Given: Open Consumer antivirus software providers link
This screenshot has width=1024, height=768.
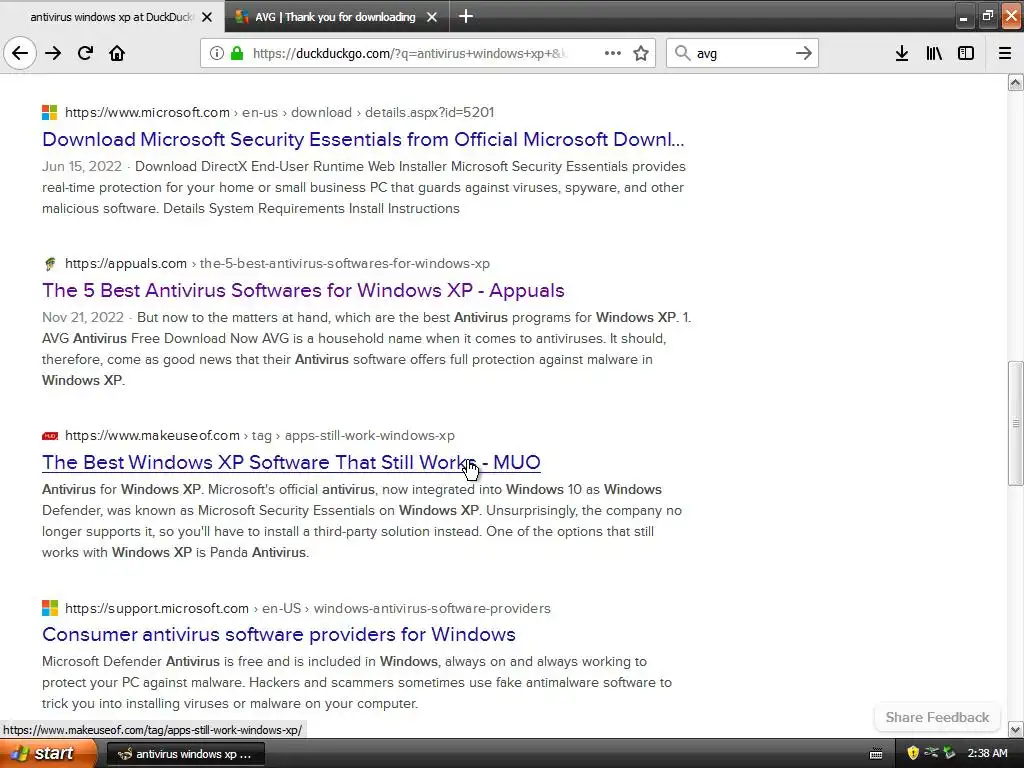Looking at the screenshot, I should pyautogui.click(x=279, y=634).
